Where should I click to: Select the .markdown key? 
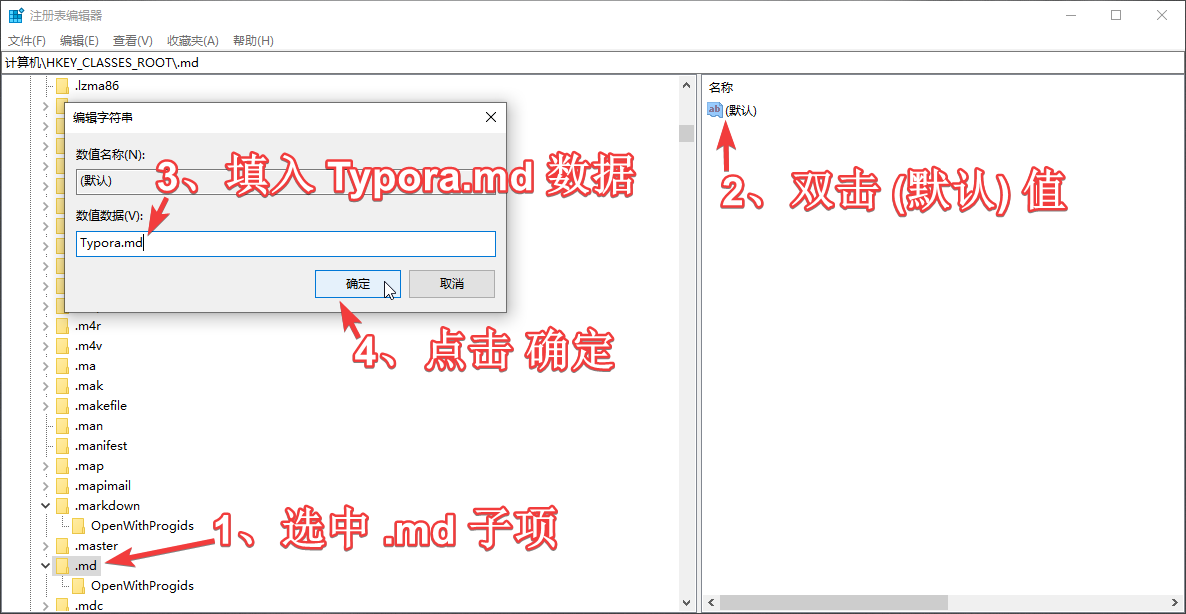click(x=107, y=506)
